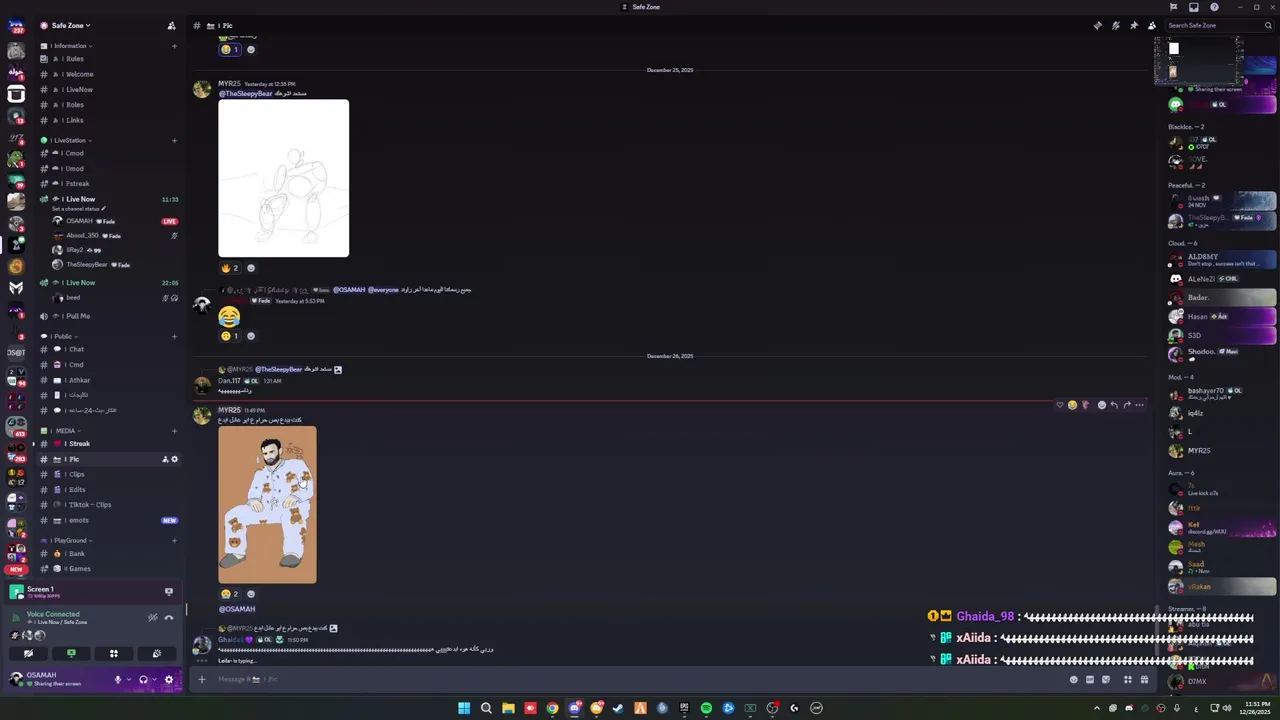Screen dimensions: 1280x720
Task: Add a channel to PlayGround category
Action: (174, 540)
